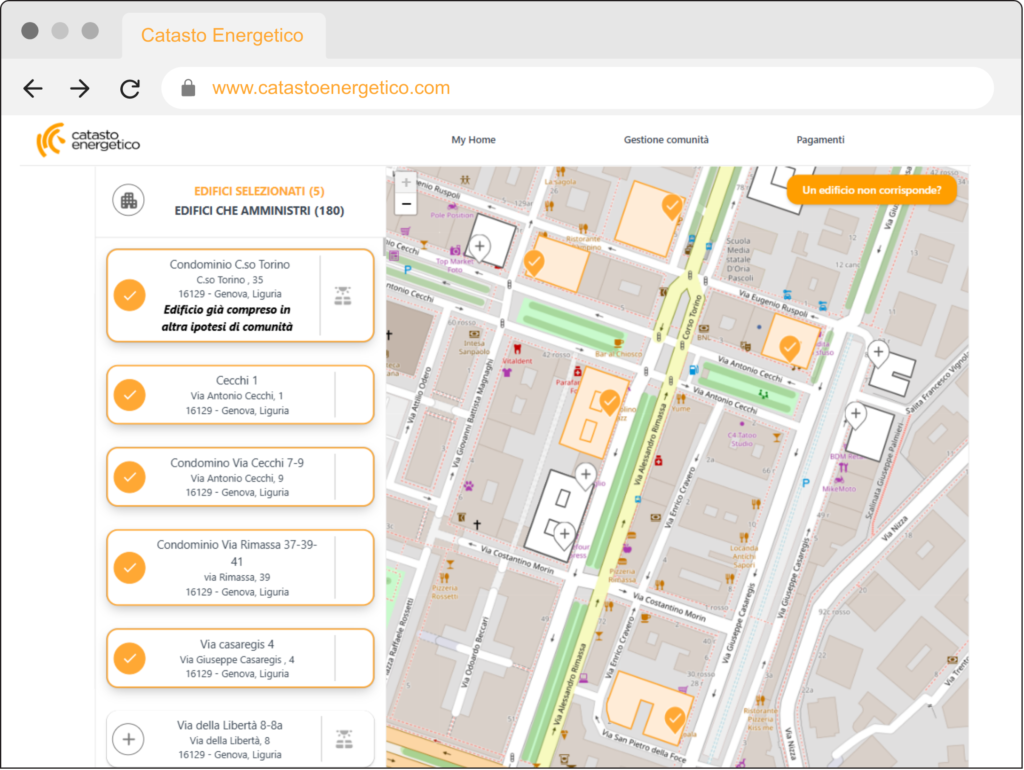Viewport: 1024px width, 770px height.
Task: Go to the Pagamenti menu item
Action: (x=820, y=140)
